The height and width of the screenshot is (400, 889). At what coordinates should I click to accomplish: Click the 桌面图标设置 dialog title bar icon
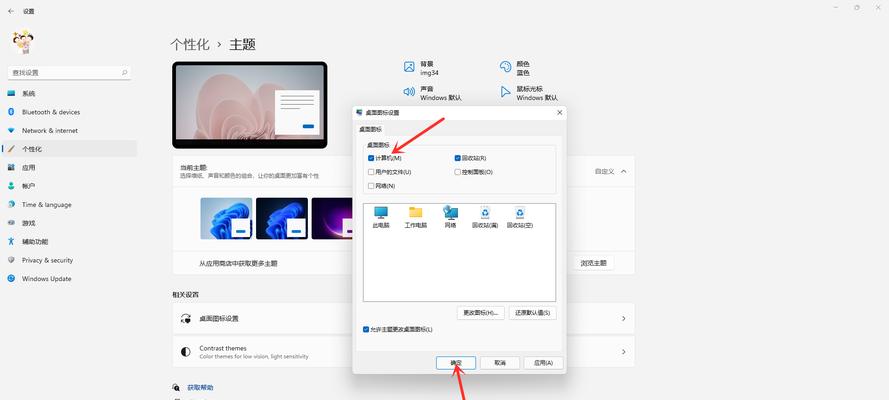359,112
